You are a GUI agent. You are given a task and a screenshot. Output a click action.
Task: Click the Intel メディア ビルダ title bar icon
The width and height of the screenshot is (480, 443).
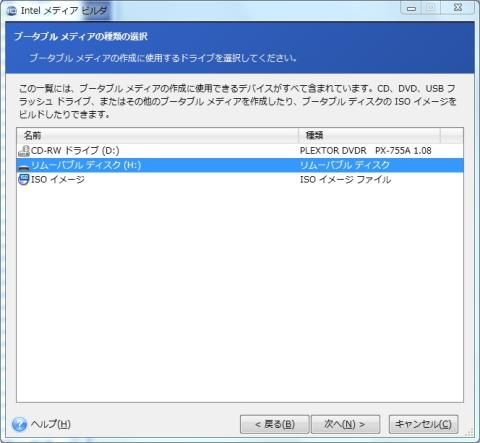point(12,11)
